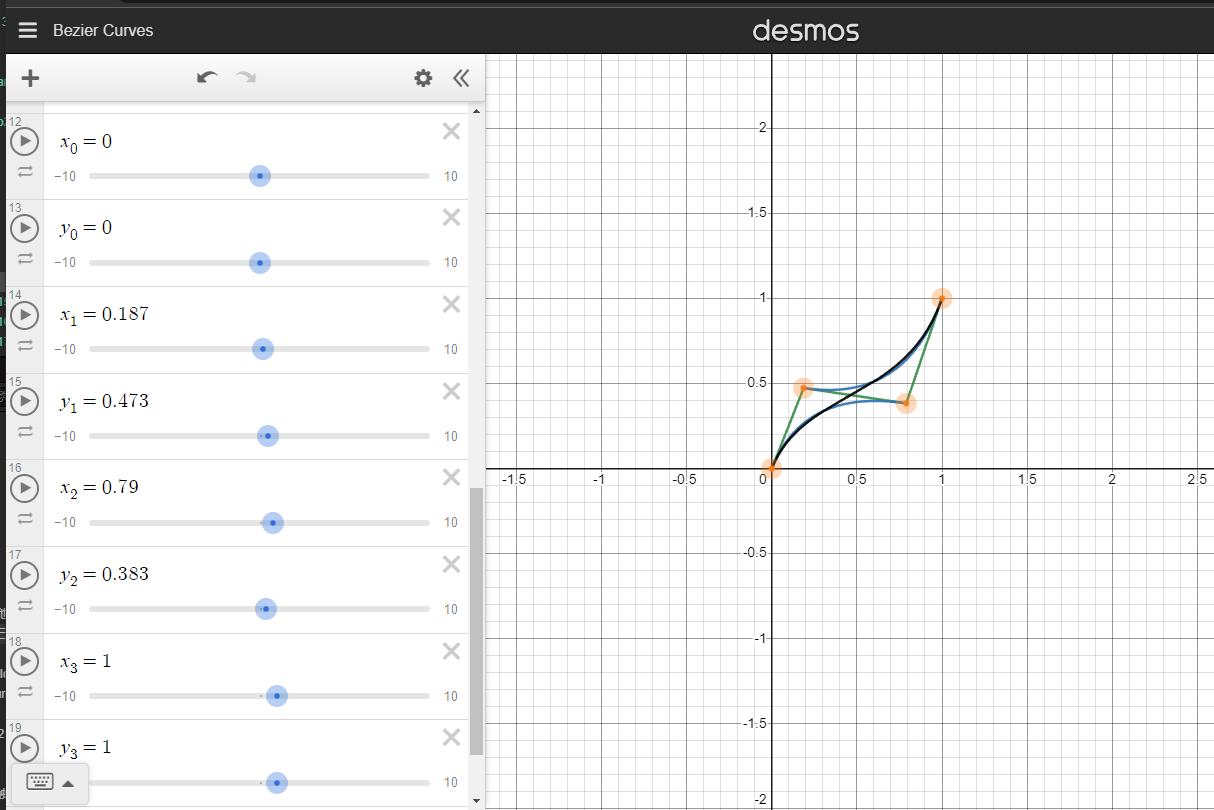Redo the last action
The height and width of the screenshot is (810, 1214).
click(x=245, y=78)
